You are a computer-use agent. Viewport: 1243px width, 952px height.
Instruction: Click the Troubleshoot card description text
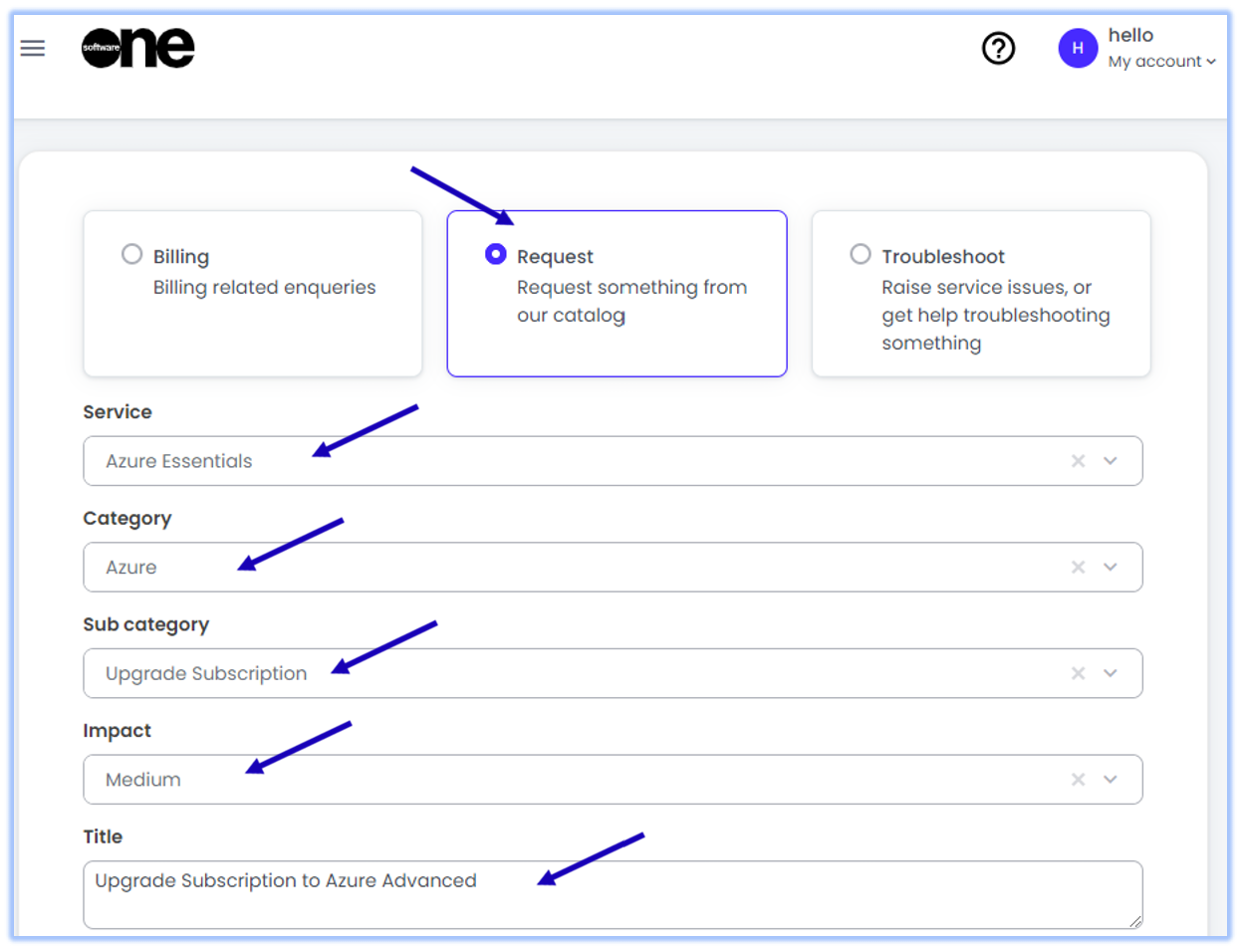[994, 315]
